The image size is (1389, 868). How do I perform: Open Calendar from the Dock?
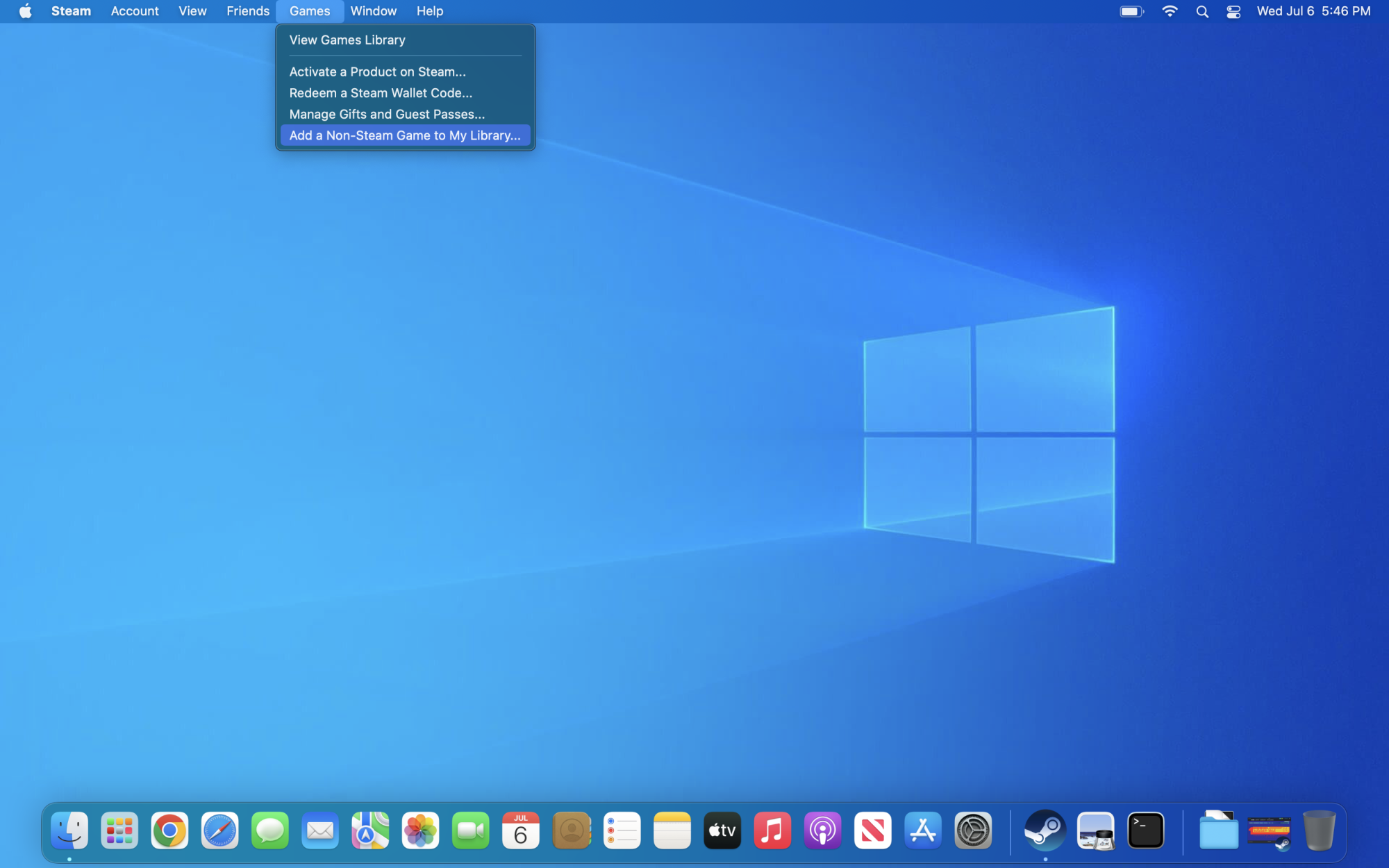[520, 831]
